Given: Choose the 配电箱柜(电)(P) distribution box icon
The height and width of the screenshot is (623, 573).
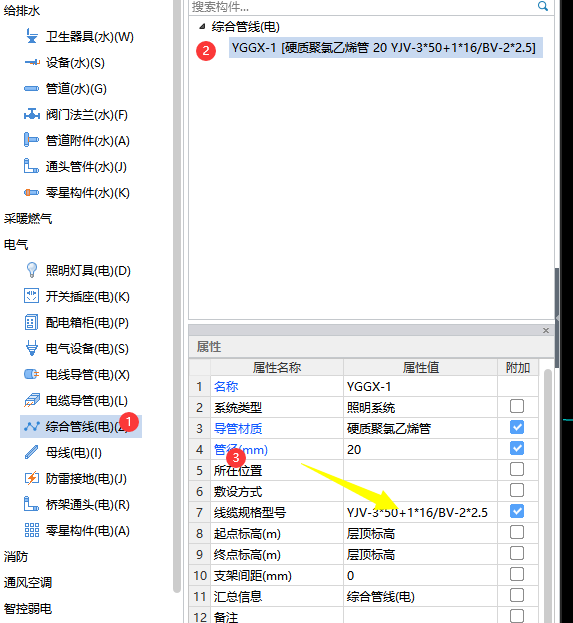Looking at the screenshot, I should (32, 322).
